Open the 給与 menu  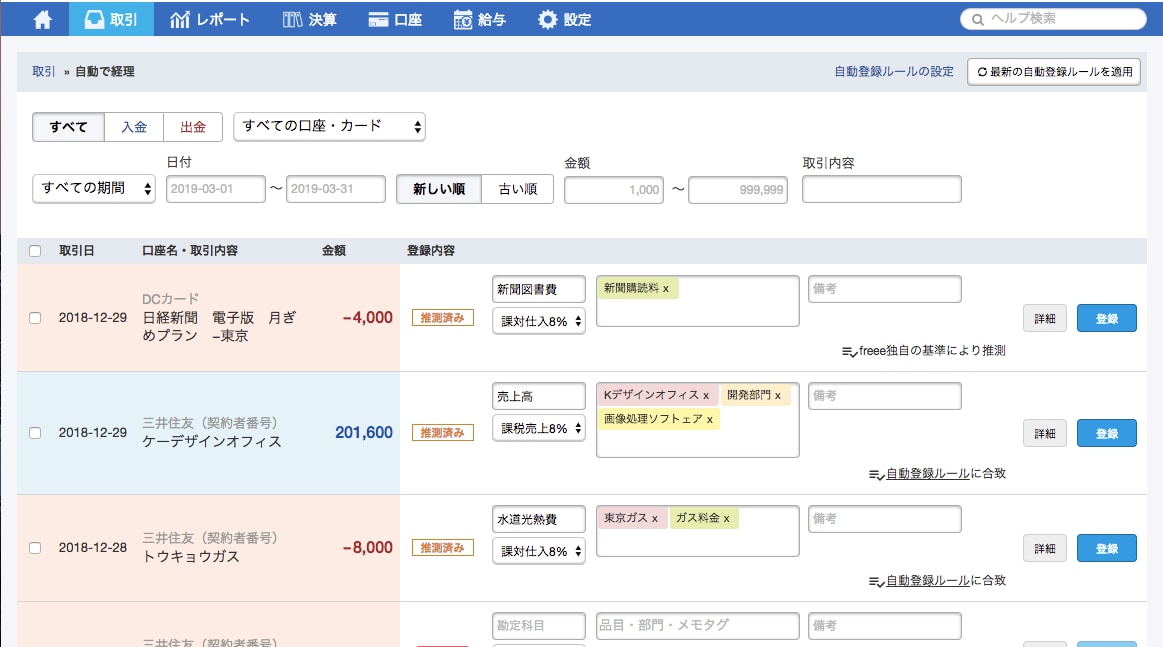coord(480,19)
